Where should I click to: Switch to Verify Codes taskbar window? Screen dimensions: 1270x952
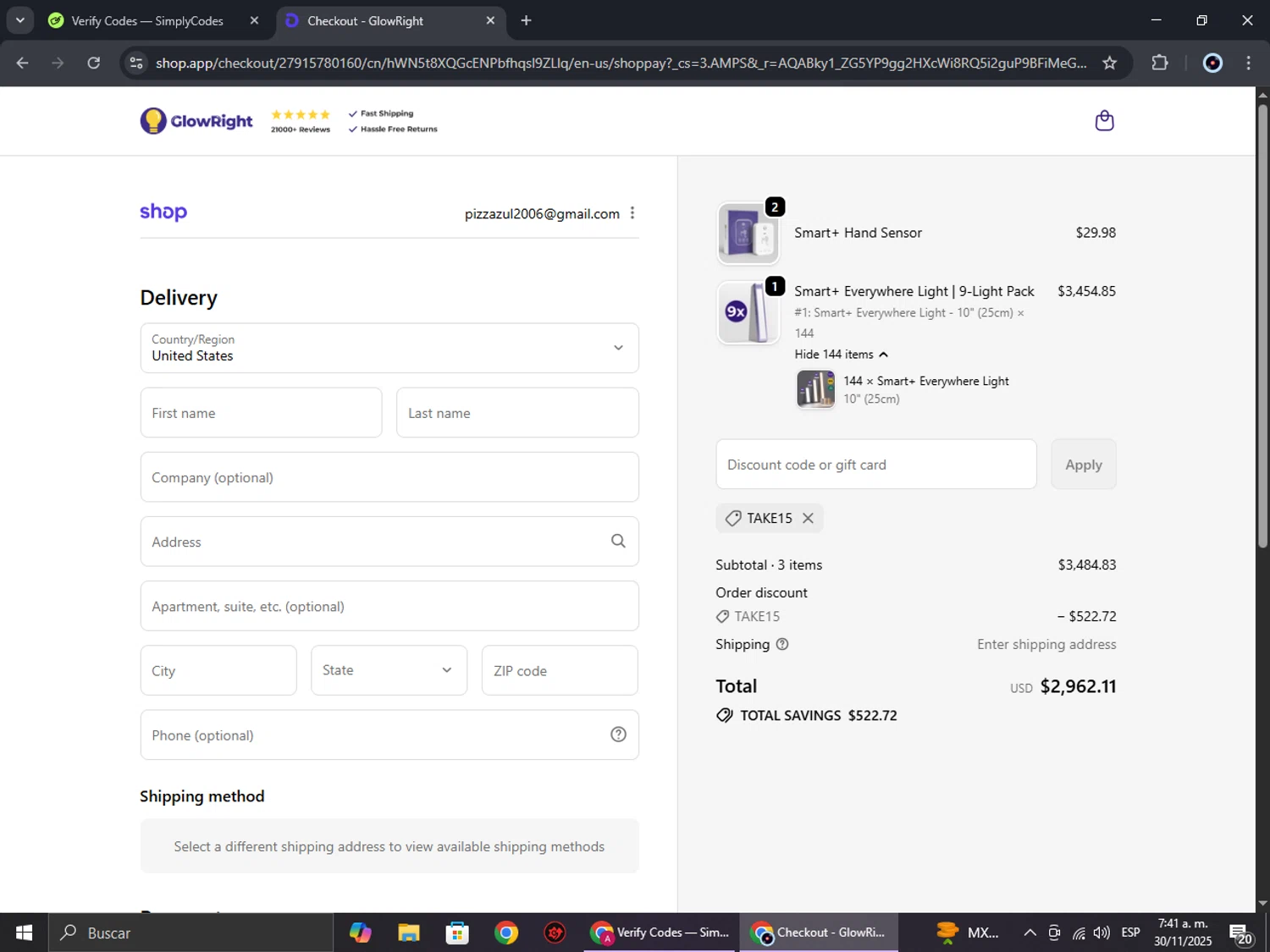661,933
